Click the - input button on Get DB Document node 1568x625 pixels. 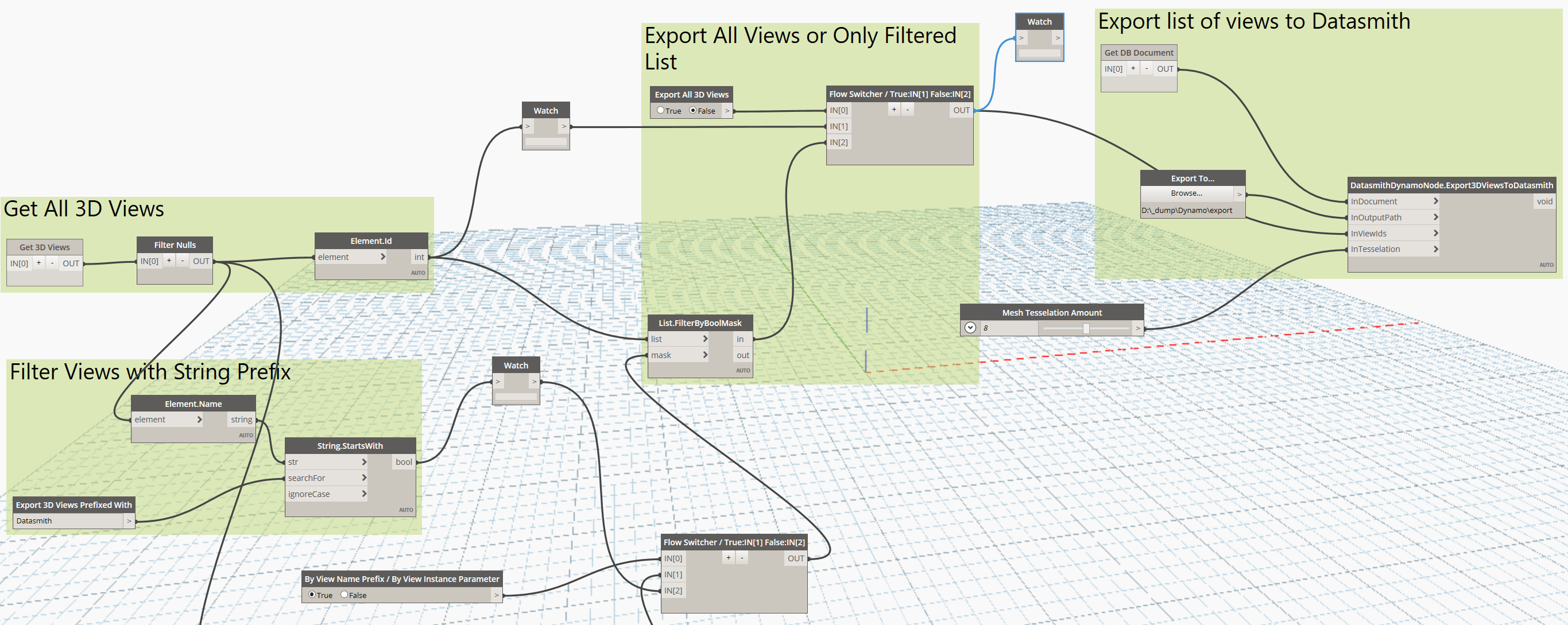[x=1146, y=69]
